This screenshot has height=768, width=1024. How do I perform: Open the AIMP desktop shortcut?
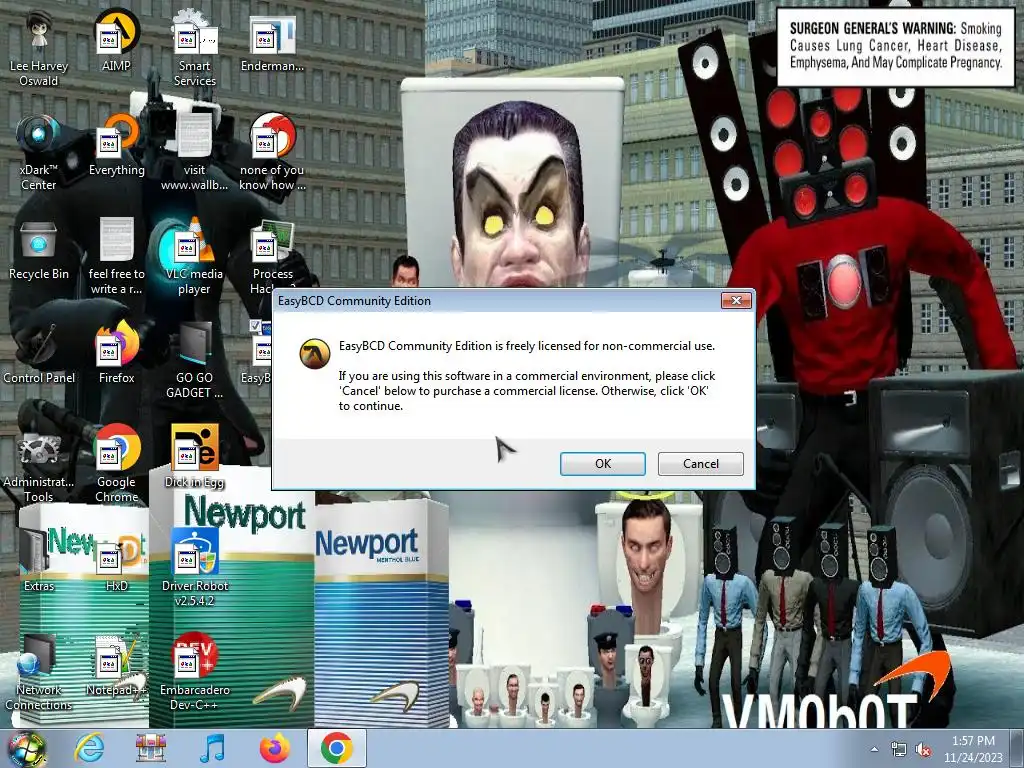pos(116,42)
